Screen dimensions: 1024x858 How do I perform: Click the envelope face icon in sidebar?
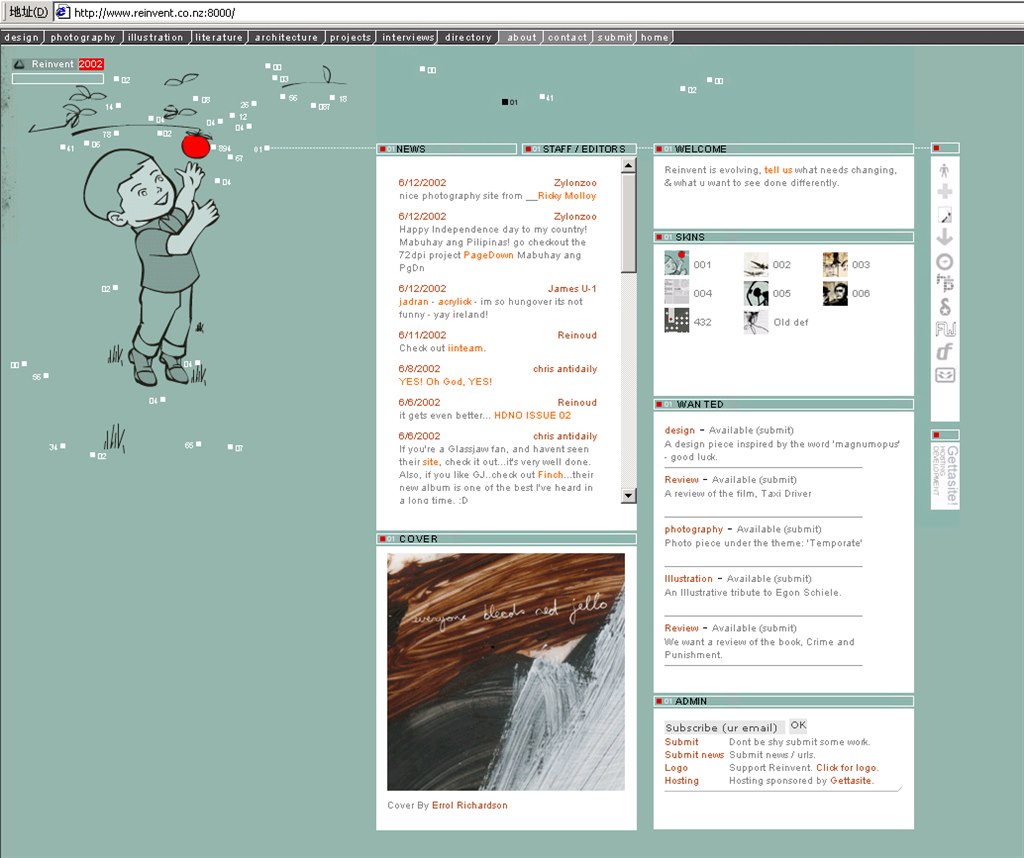(945, 375)
